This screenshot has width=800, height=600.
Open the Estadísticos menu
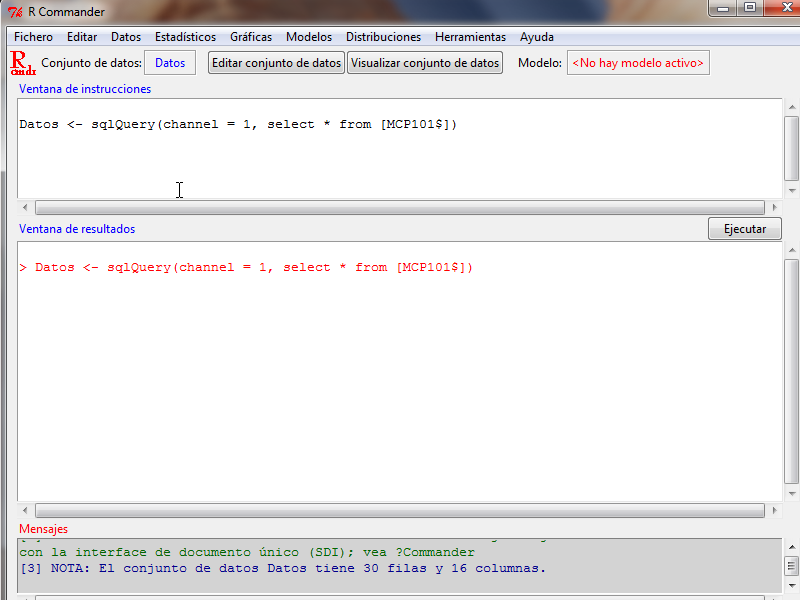pos(185,37)
